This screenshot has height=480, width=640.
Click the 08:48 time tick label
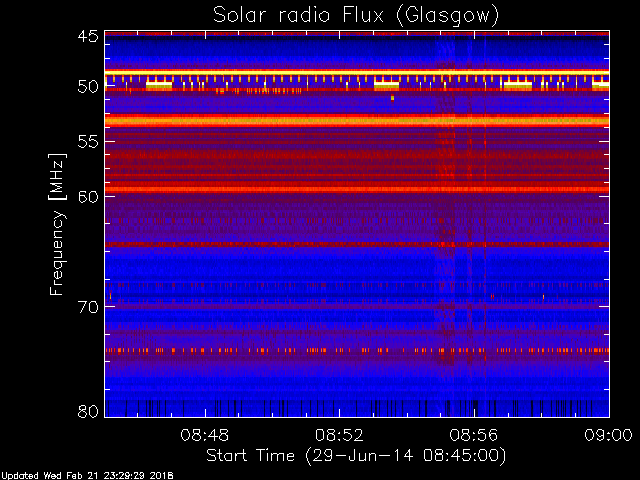pos(204,435)
